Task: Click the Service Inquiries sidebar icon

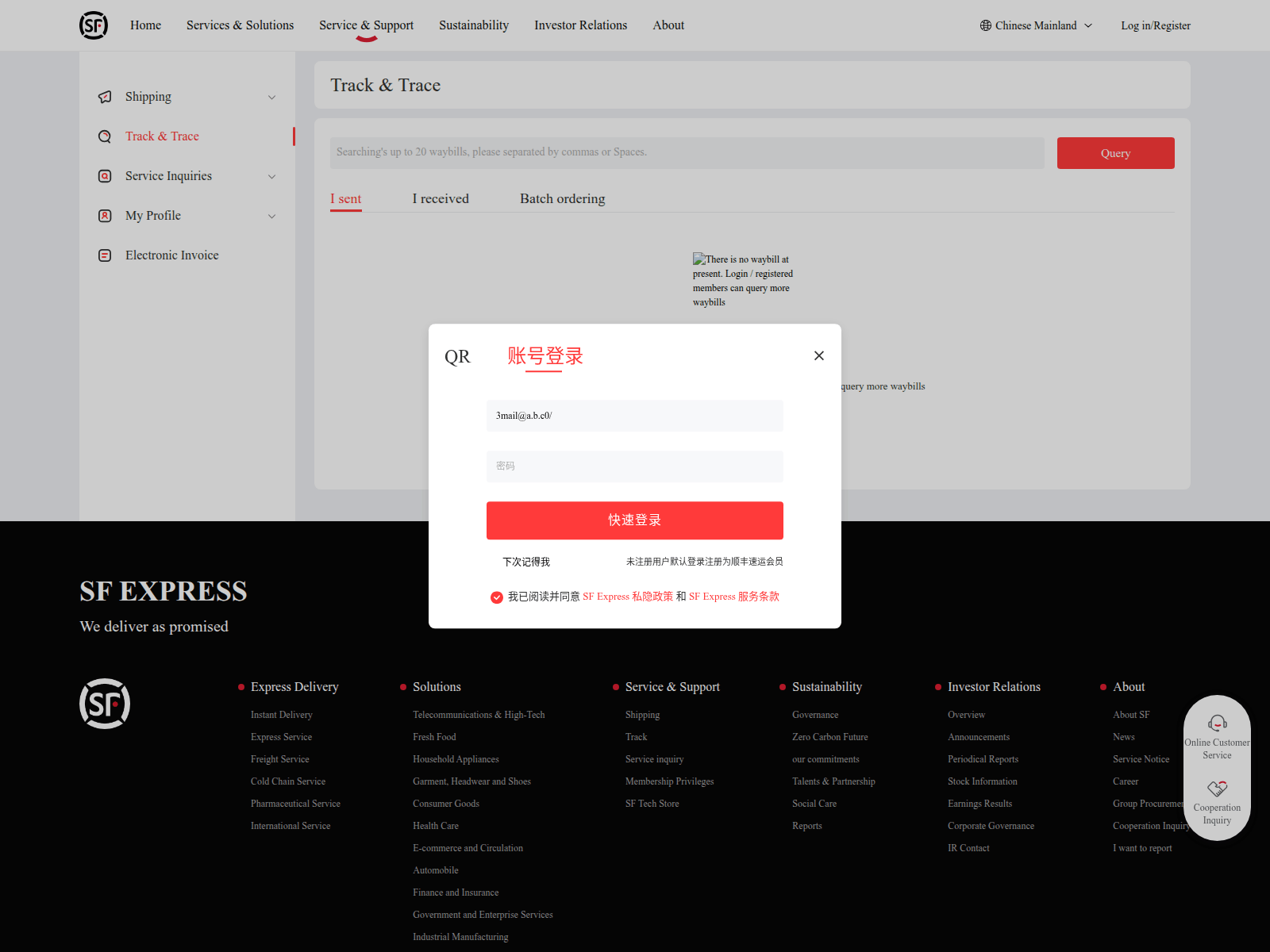Action: pos(105,175)
